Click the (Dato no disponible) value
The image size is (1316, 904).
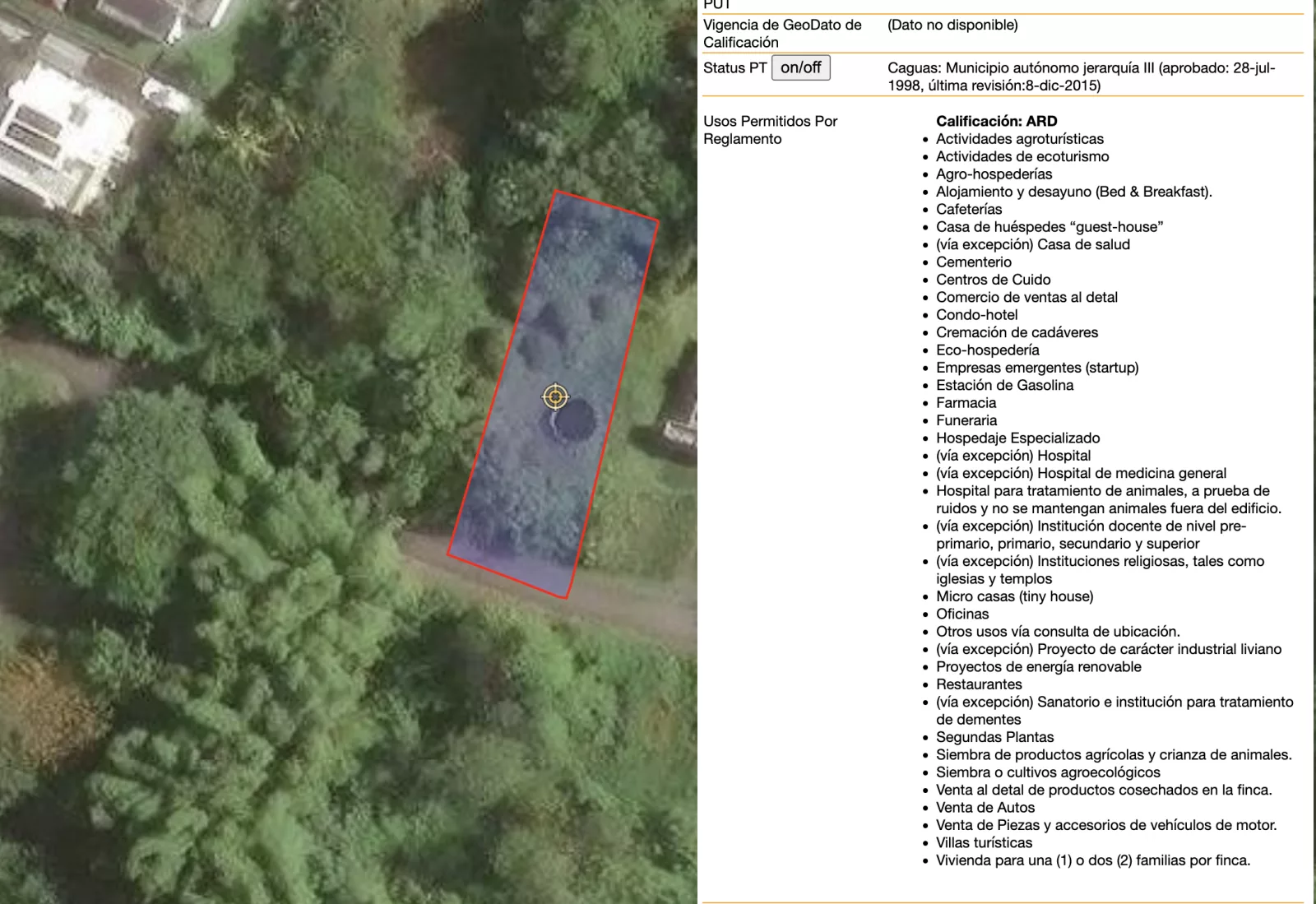(x=952, y=25)
